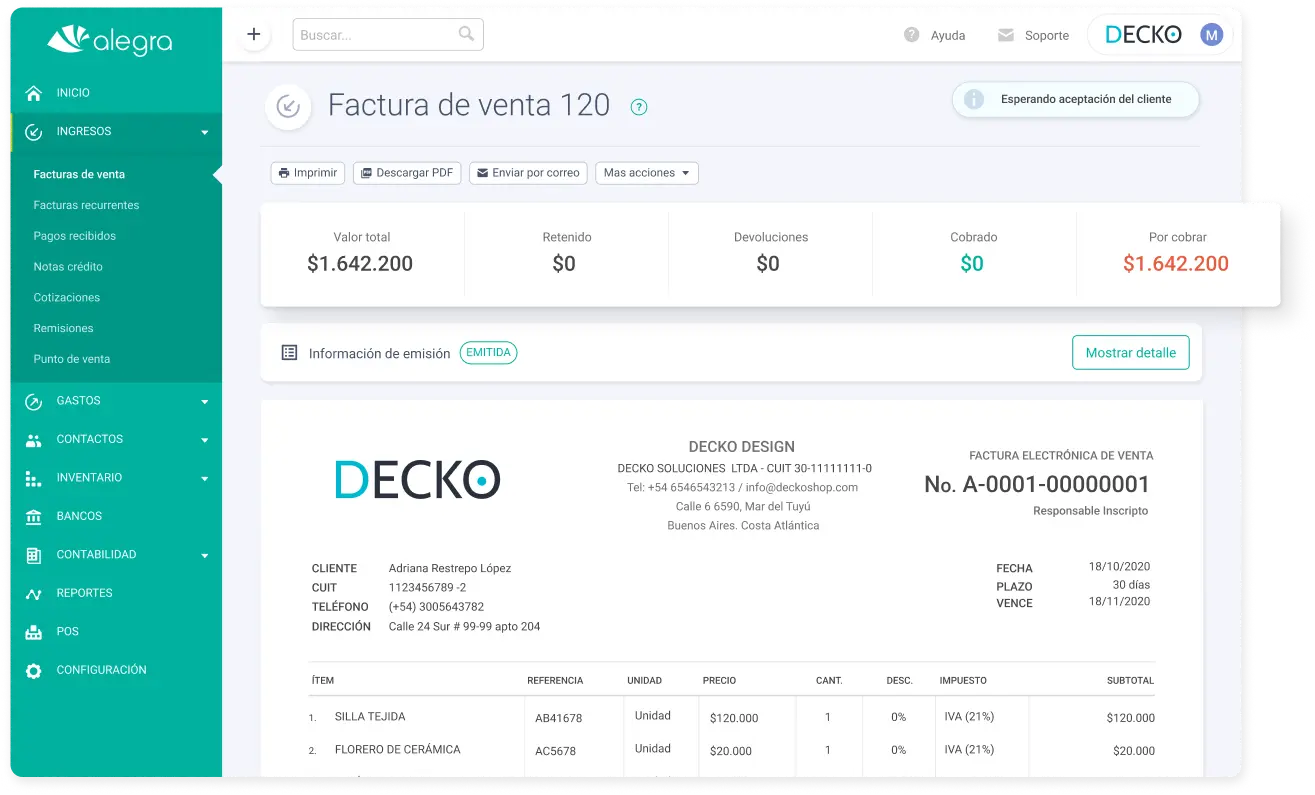Open Notas crédito submenu item
Screen dimensions: 1315x795
(x=68, y=267)
